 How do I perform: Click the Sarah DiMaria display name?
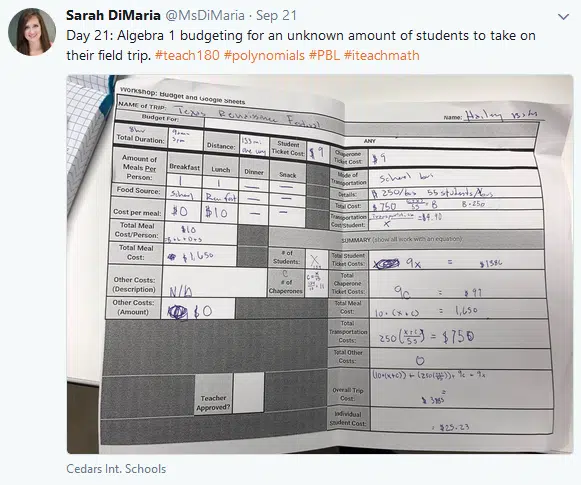113,16
